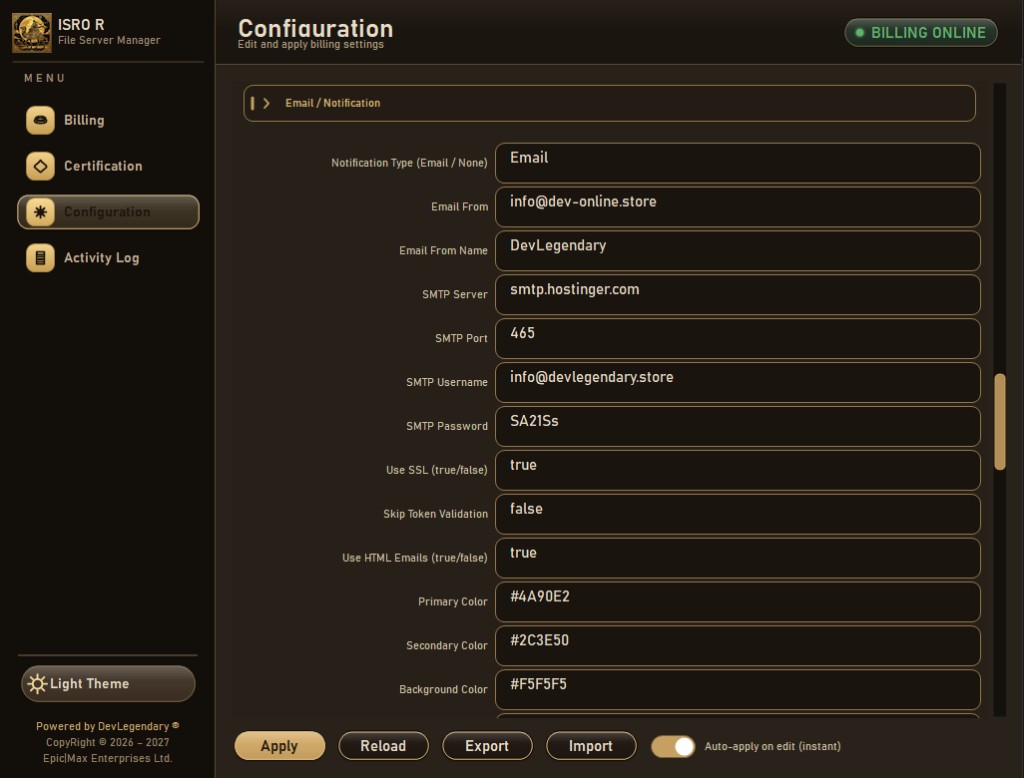Edit the Primary Color #4A90E2 field
The height and width of the screenshot is (778, 1024).
738,601
